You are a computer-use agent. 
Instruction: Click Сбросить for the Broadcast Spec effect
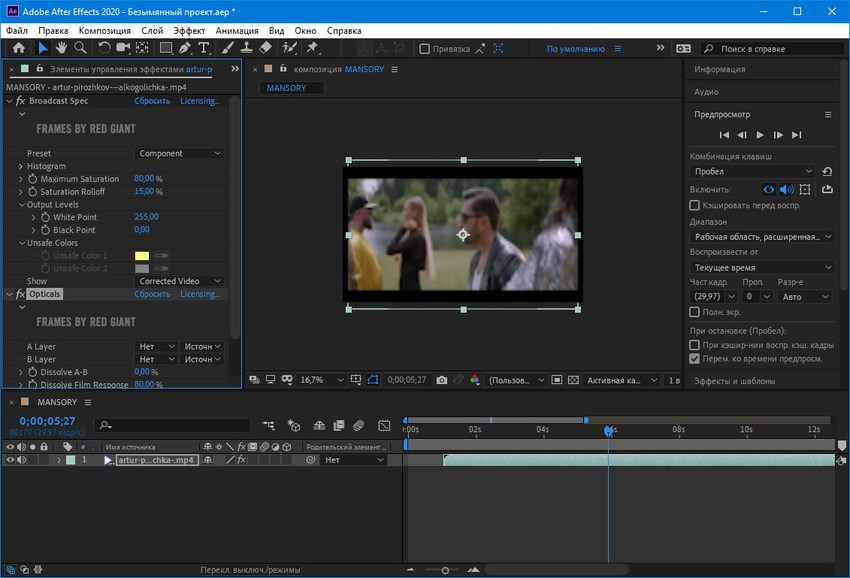[x=152, y=101]
